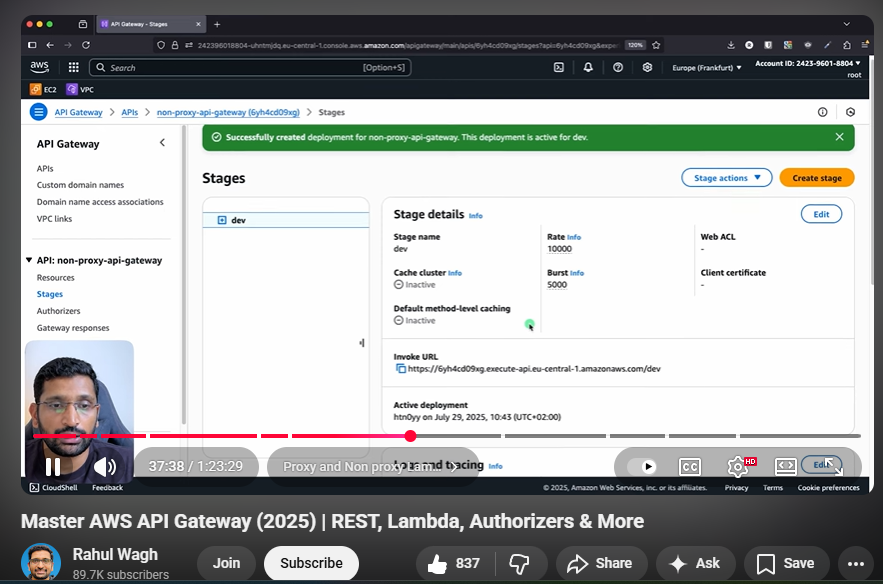Open Account ID dropdown menu
The height and width of the screenshot is (584, 883).
[808, 64]
